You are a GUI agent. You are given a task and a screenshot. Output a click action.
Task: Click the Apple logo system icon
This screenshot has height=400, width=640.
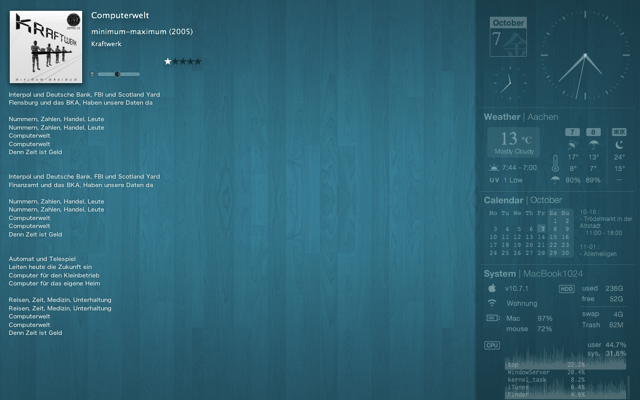(x=491, y=288)
